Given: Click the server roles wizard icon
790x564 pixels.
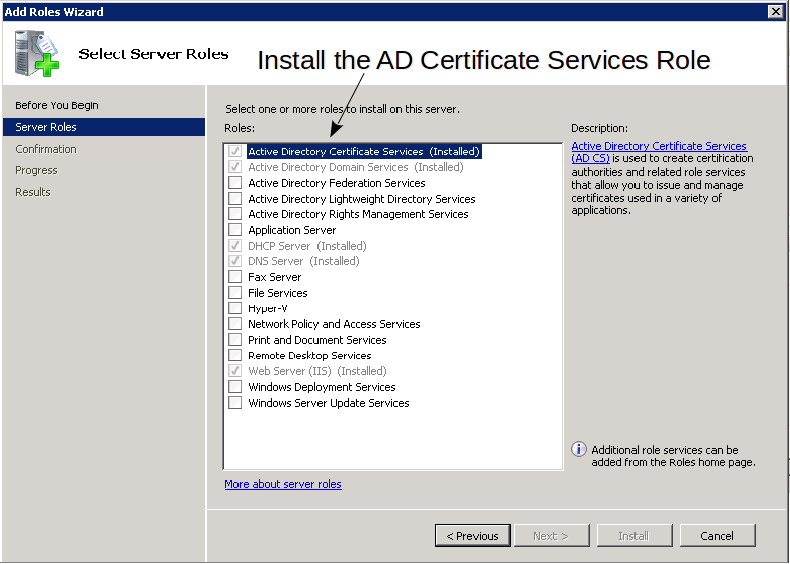Looking at the screenshot, I should coord(36,55).
